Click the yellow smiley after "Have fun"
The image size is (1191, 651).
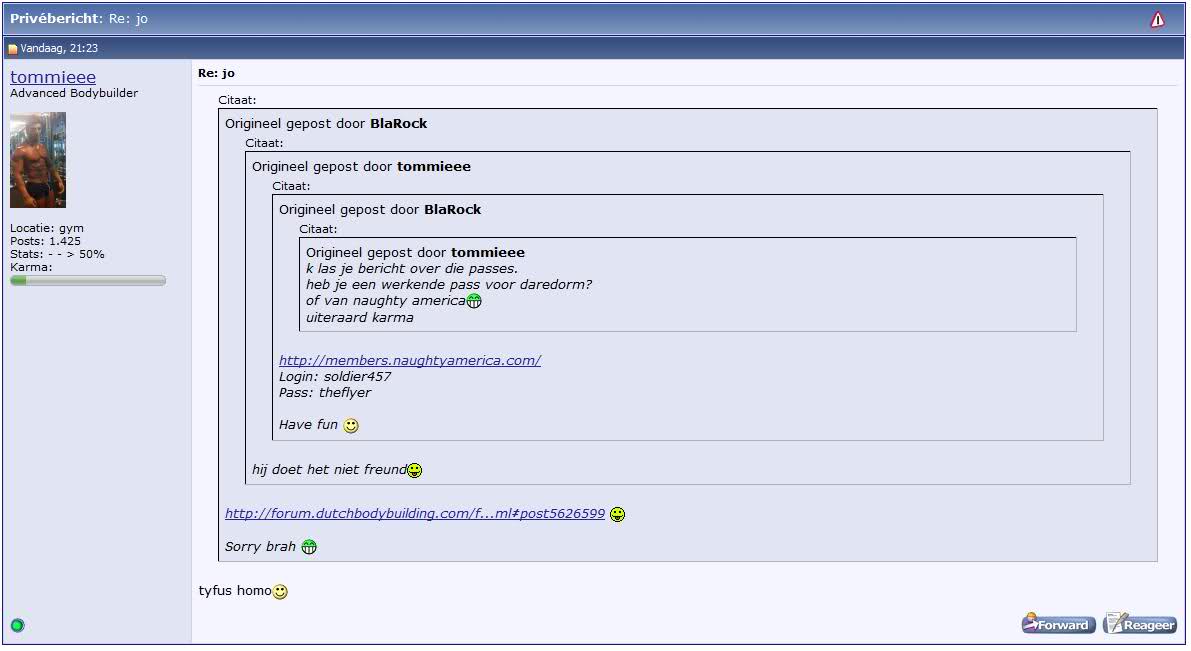(x=351, y=426)
